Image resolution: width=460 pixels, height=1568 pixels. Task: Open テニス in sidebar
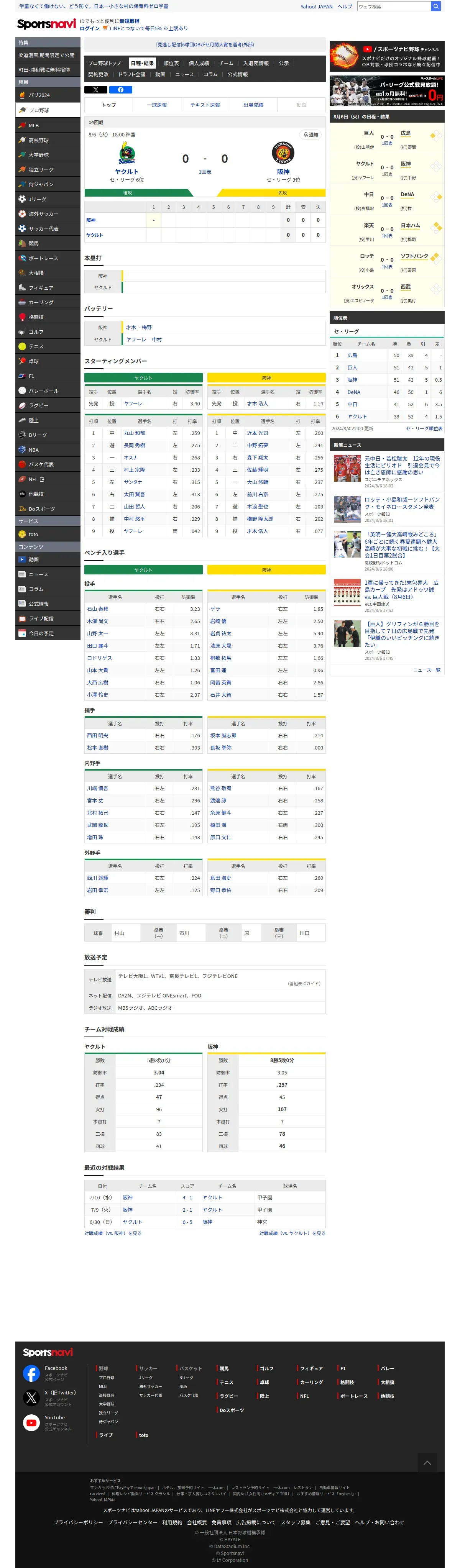[48, 346]
